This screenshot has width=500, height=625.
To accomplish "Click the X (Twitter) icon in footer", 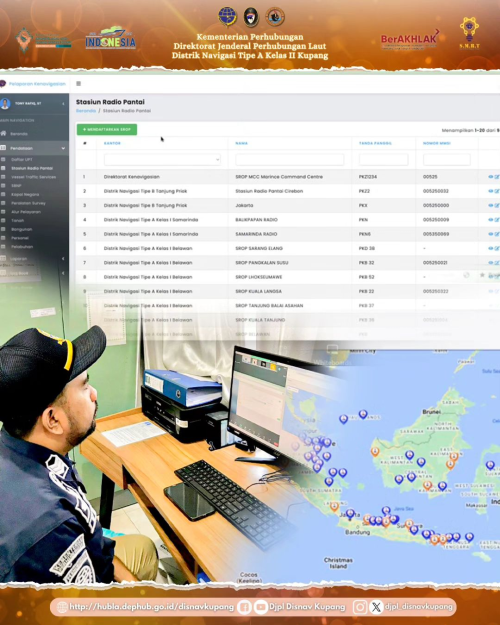I will pyautogui.click(x=376, y=607).
